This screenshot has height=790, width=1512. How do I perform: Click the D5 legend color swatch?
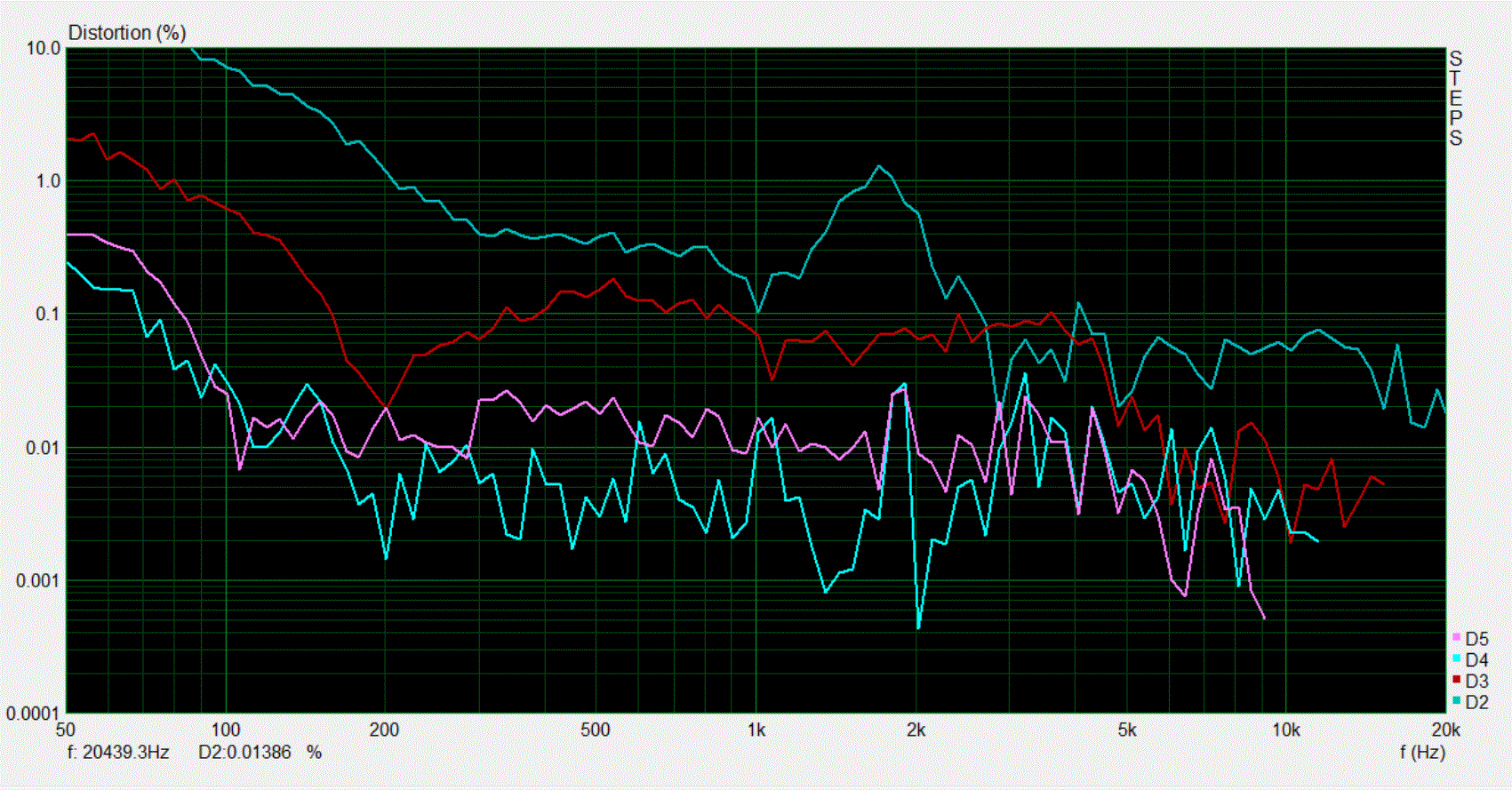pyautogui.click(x=1457, y=638)
